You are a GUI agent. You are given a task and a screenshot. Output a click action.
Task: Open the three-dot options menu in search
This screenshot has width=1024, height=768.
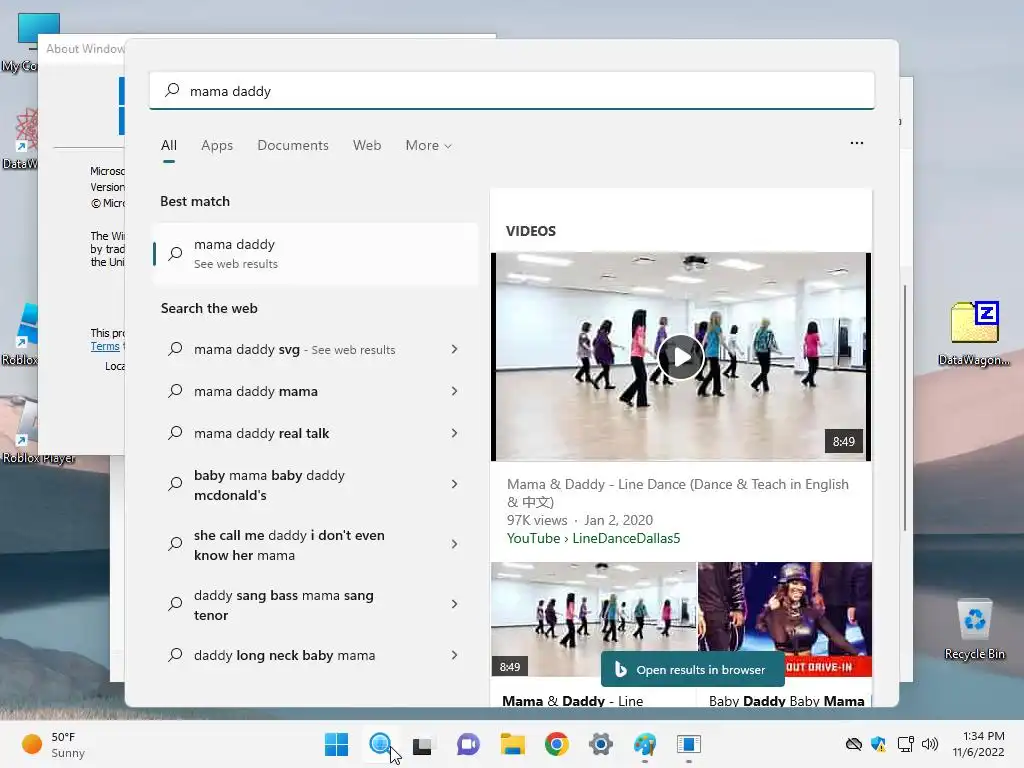857,143
